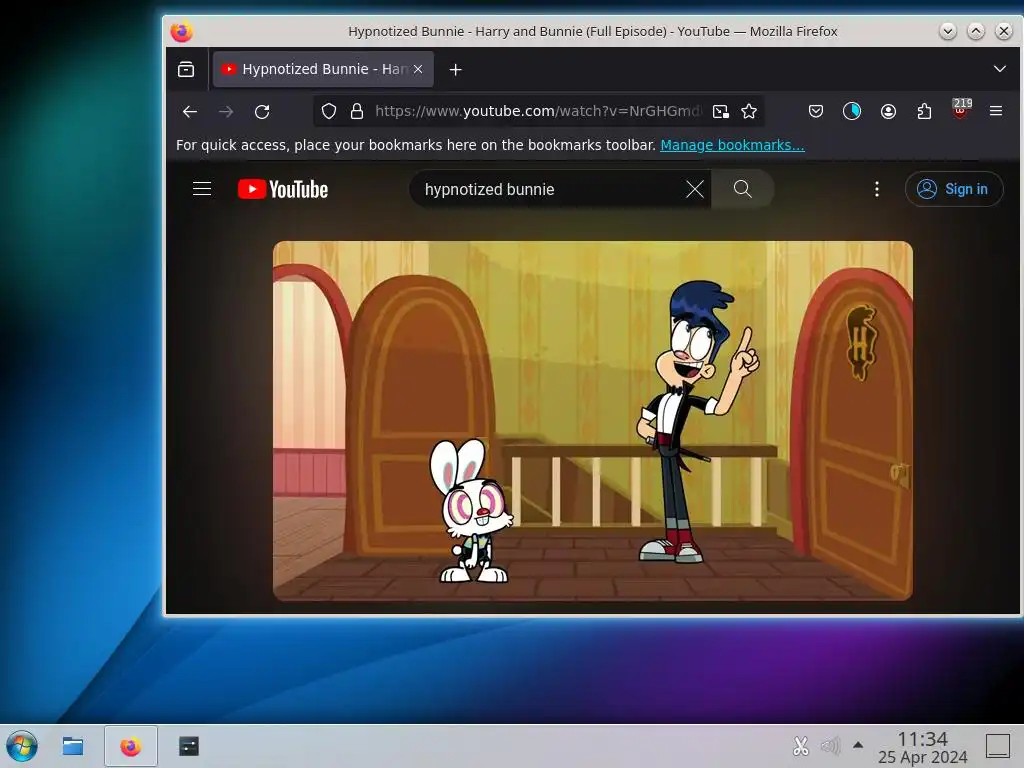Viewport: 1024px width, 768px height.
Task: Open the terminal-like taskbar app icon
Action: 189,746
